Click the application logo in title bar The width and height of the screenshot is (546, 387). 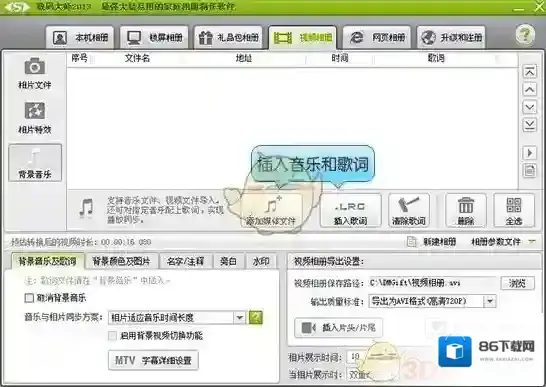pyautogui.click(x=17, y=7)
